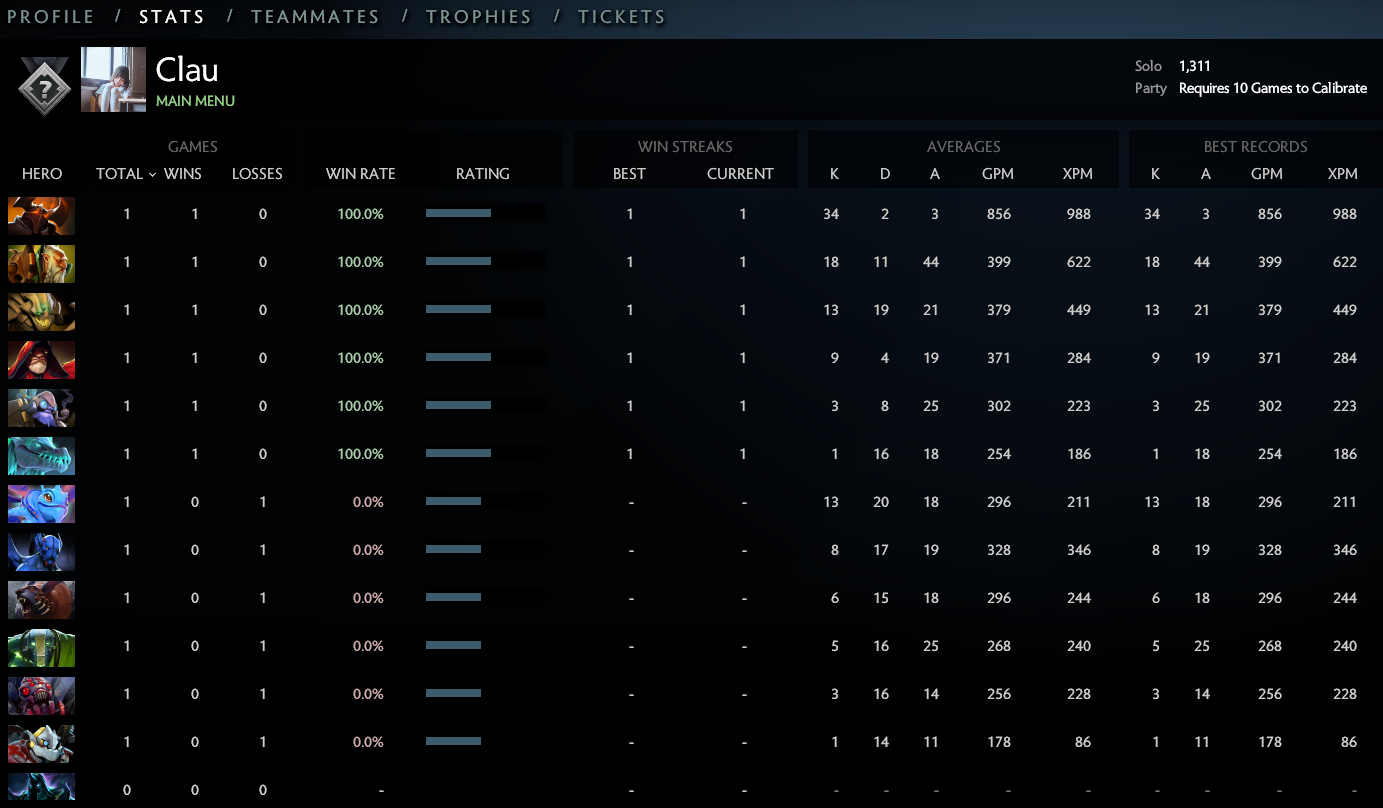This screenshot has height=808, width=1383.
Task: Click Clau's profile avatar picture
Action: (113, 79)
